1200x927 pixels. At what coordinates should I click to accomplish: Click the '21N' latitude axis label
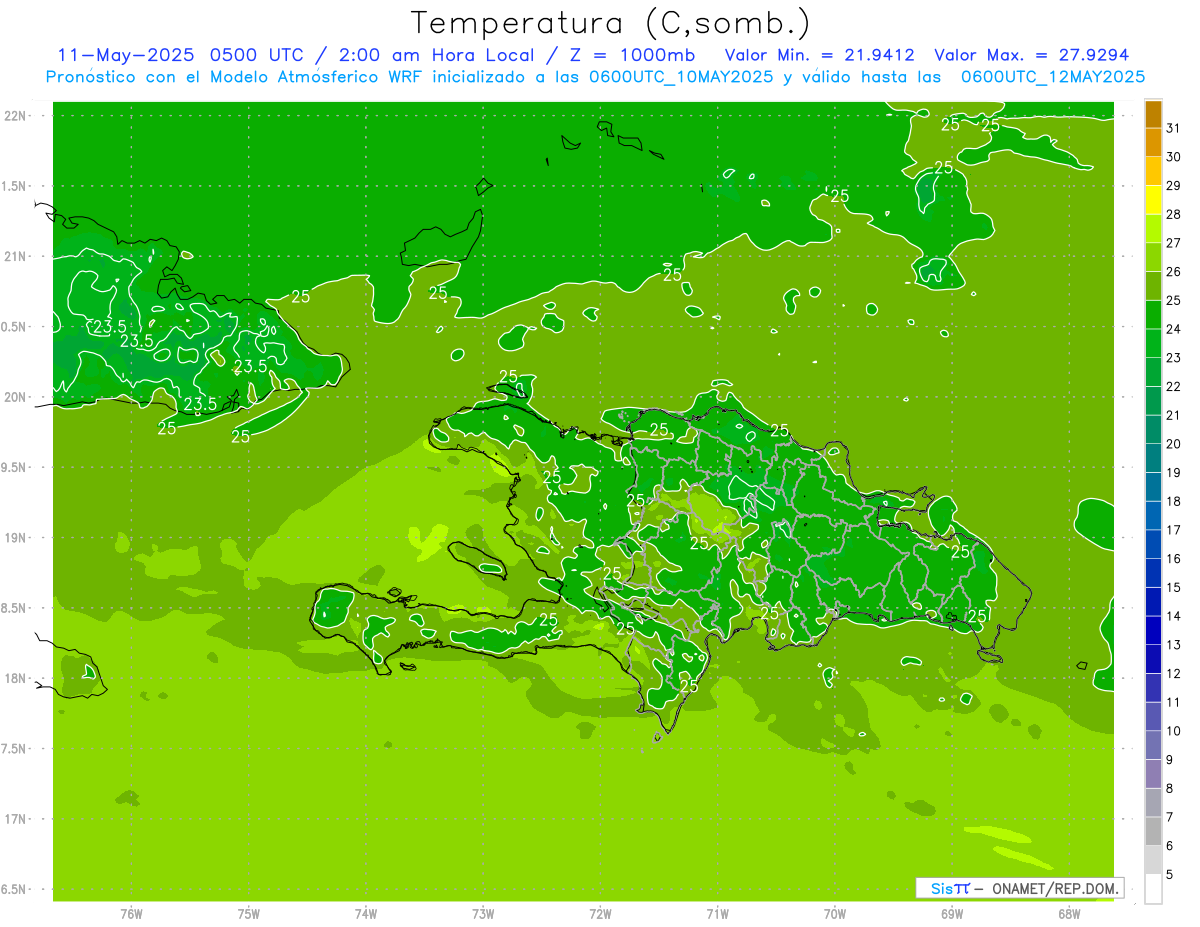[15, 256]
